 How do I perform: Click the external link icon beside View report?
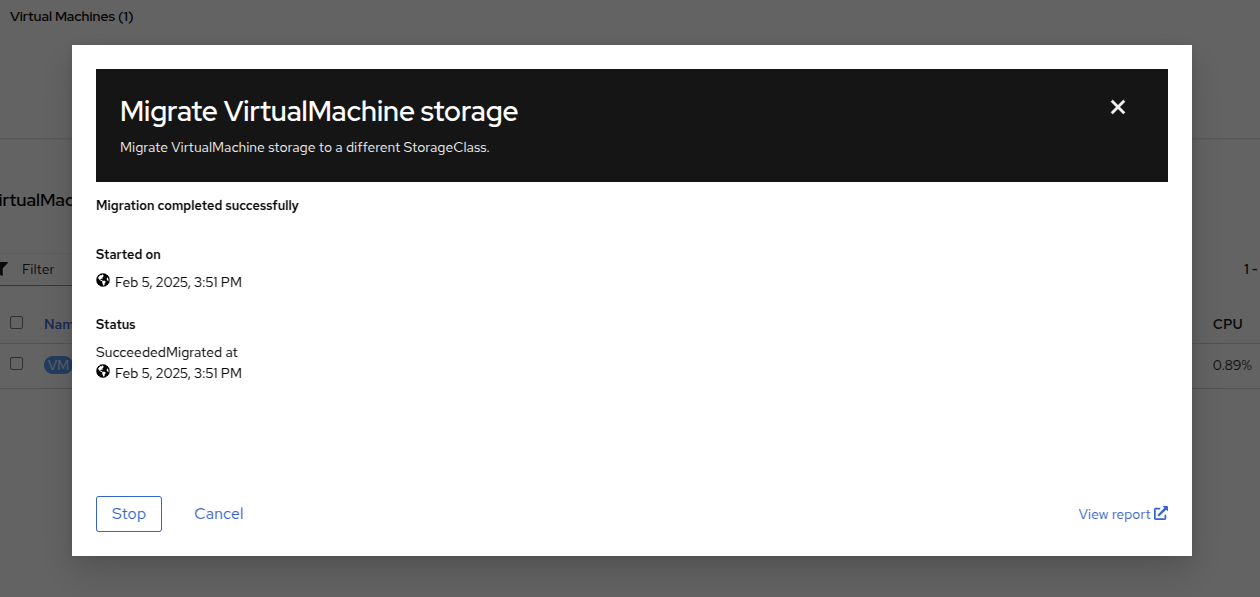click(x=1161, y=513)
